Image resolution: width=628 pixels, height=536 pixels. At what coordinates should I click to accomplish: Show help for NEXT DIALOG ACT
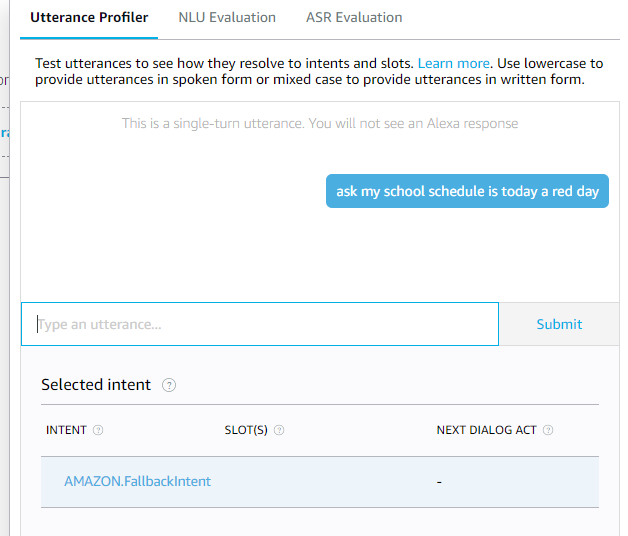point(548,431)
